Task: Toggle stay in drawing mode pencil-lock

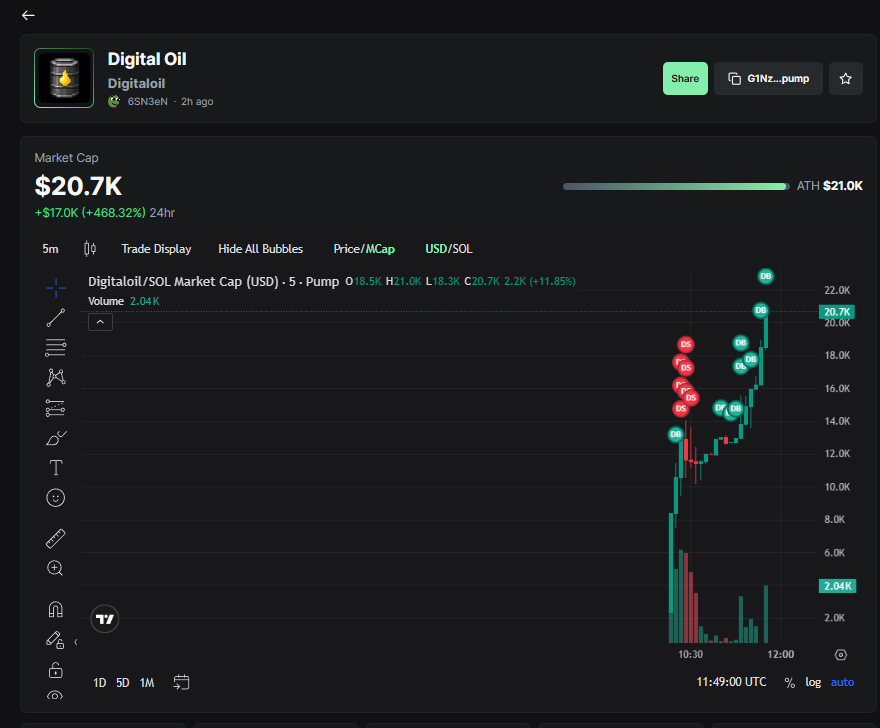Action: (55, 640)
